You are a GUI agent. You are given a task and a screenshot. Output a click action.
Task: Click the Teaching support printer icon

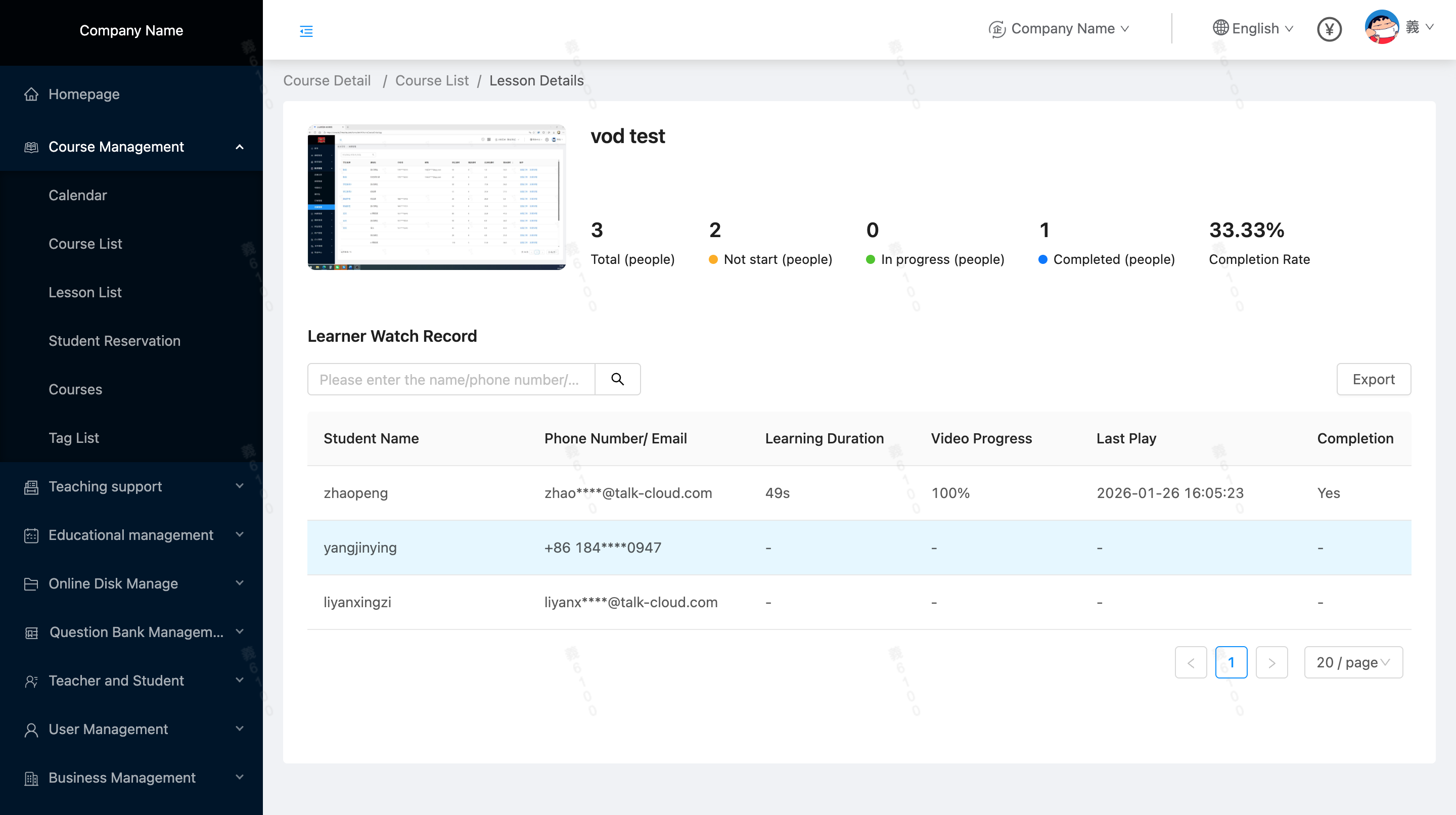(31, 487)
